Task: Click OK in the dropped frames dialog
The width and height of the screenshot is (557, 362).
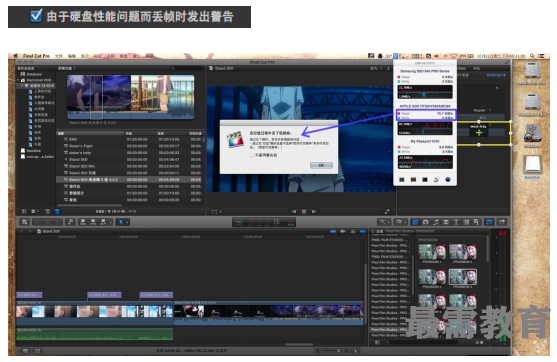Action: point(321,166)
